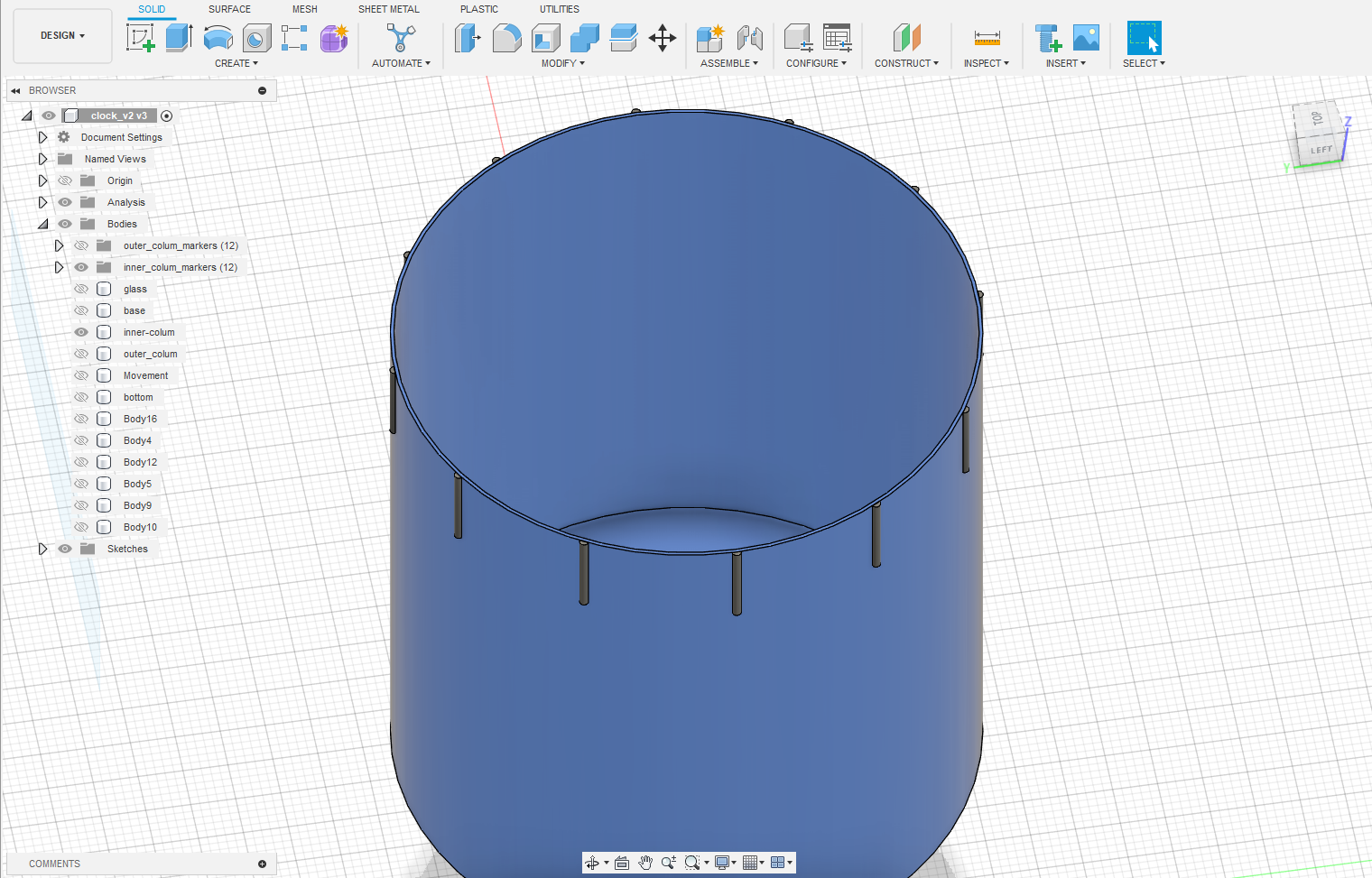Hide the Sketches folder

65,549
